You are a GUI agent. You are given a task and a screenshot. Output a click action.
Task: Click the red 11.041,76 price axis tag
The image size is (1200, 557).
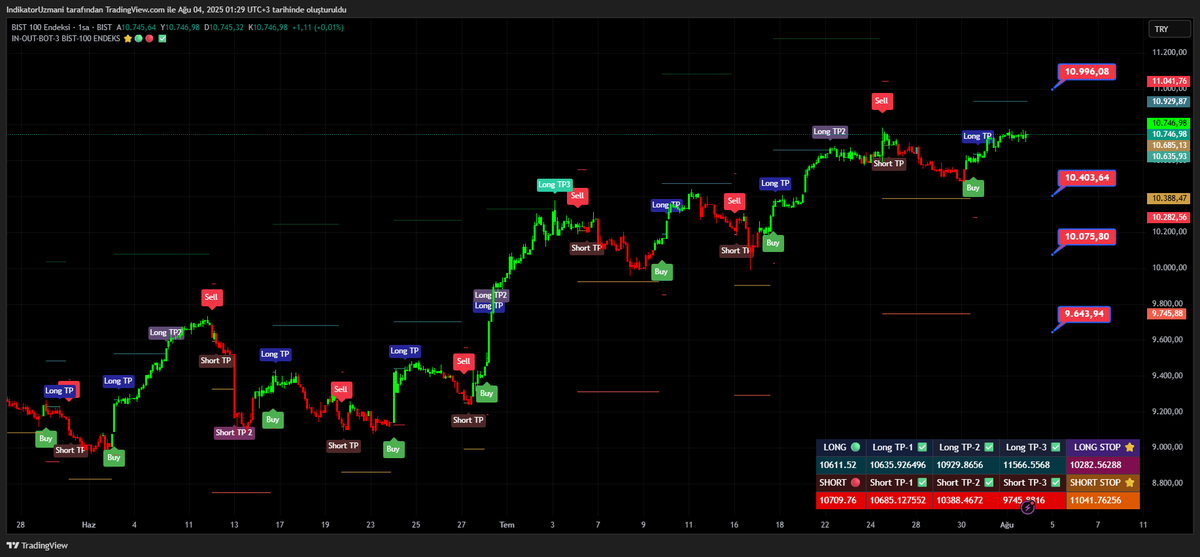click(1169, 81)
